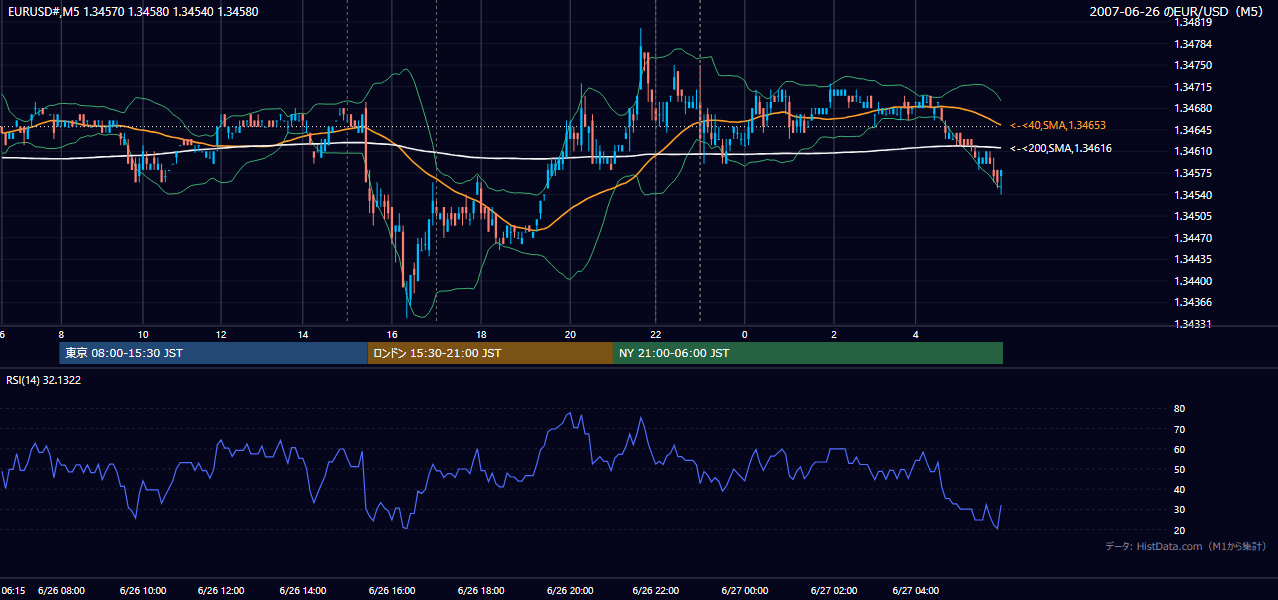Select the ロンドン 15:30-21:00 JST session bar
1278x600 pixels.
tap(490, 353)
